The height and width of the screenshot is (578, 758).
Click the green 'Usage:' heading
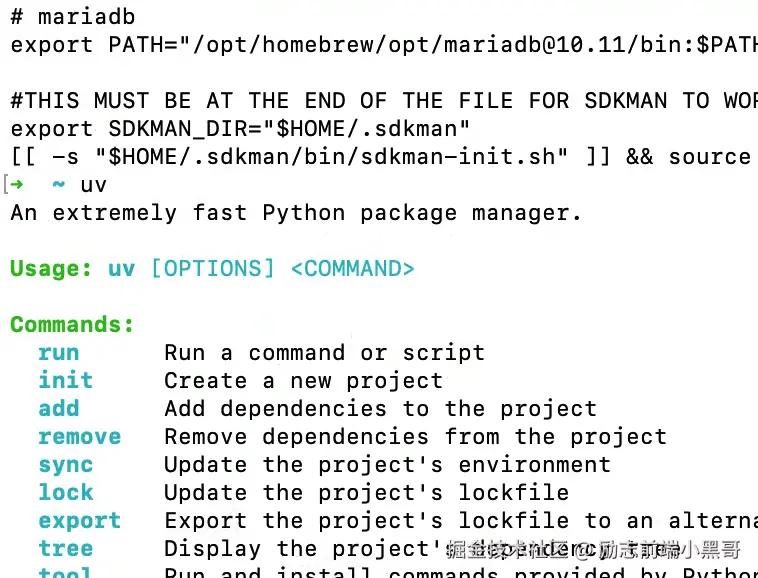click(51, 269)
